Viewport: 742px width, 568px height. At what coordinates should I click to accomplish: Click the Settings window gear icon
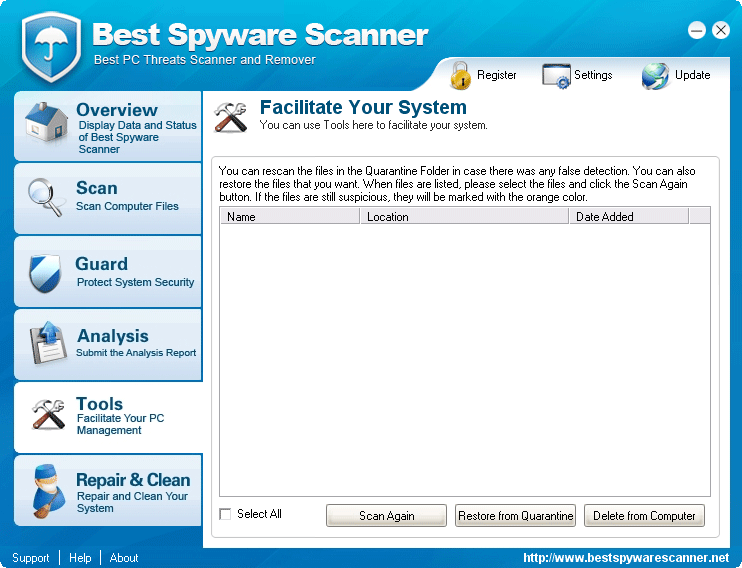[x=556, y=76]
